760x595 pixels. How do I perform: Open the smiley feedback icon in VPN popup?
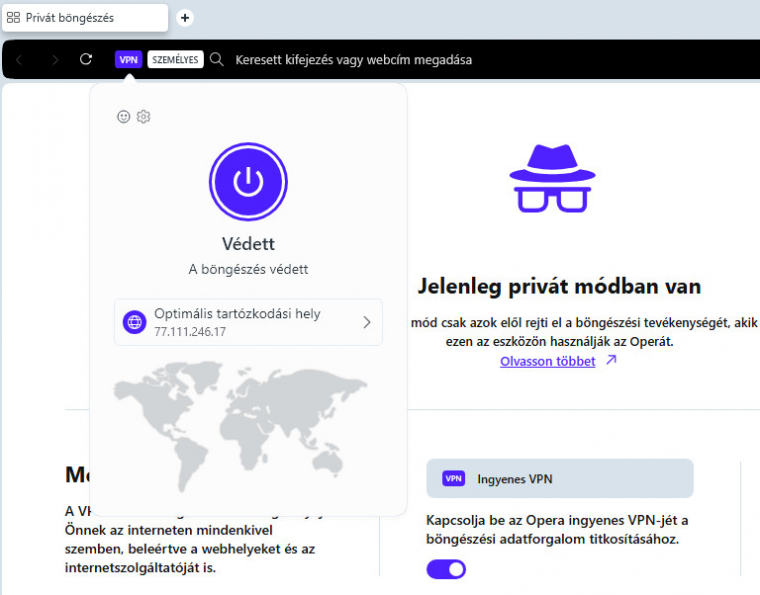pos(124,117)
